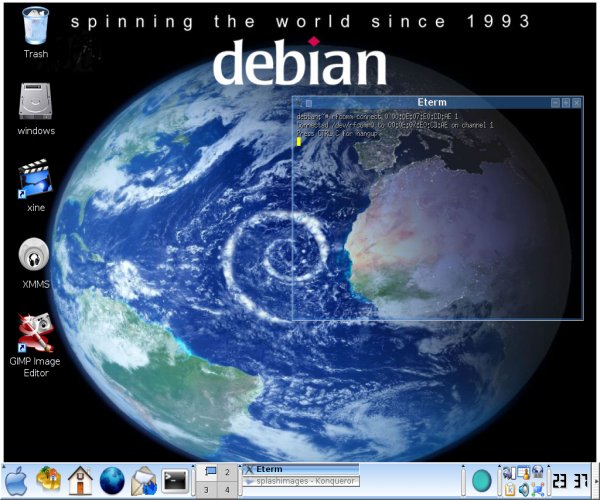Click the digital clock showing 23:37
Screen dimensions: 600x500
(570, 481)
